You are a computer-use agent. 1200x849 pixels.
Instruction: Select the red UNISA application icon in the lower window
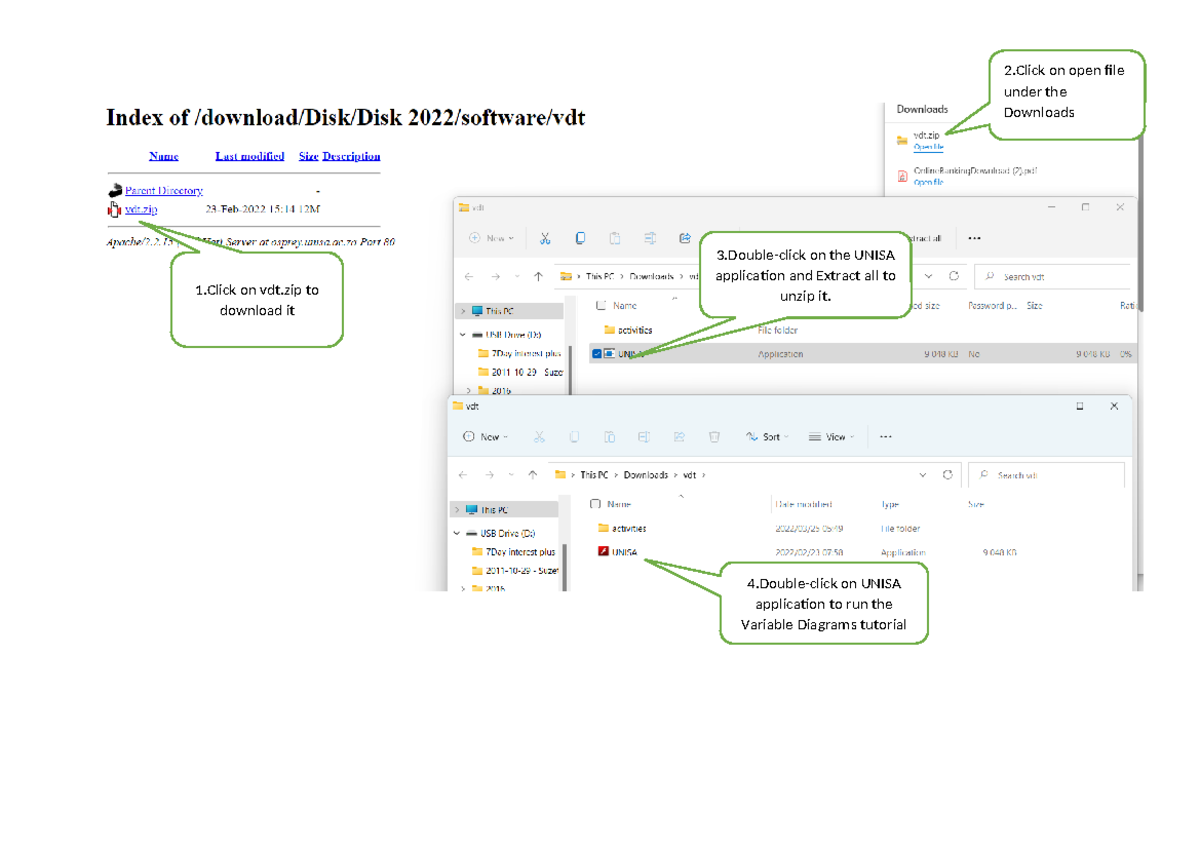[x=603, y=552]
